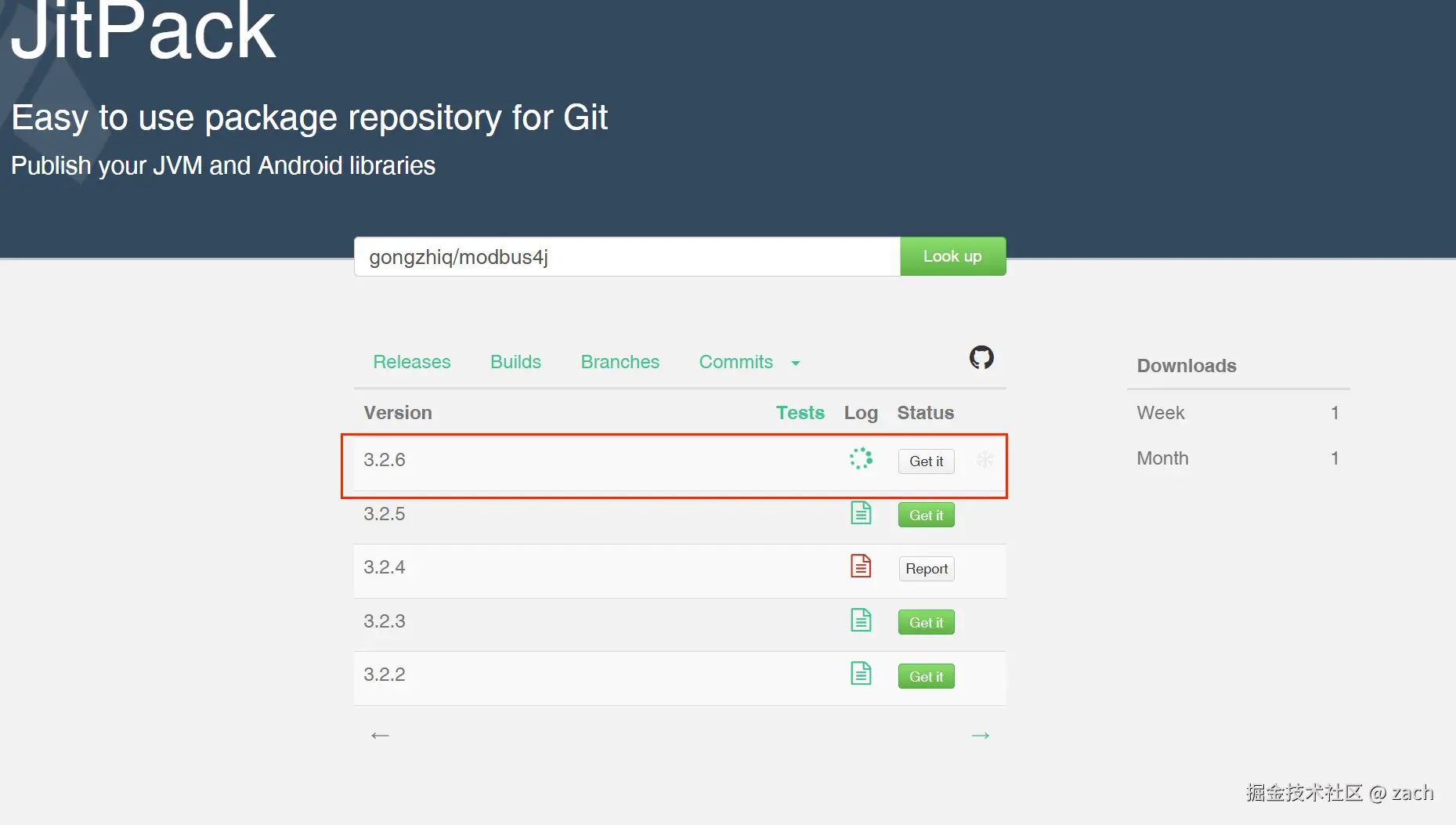Open the Tests column link
This screenshot has width=1456, height=825.
(800, 413)
